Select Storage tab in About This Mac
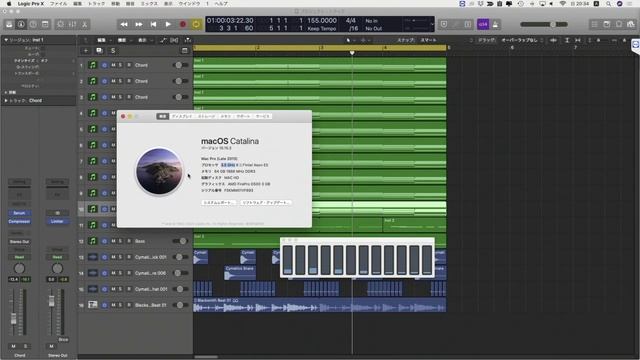 coord(206,116)
